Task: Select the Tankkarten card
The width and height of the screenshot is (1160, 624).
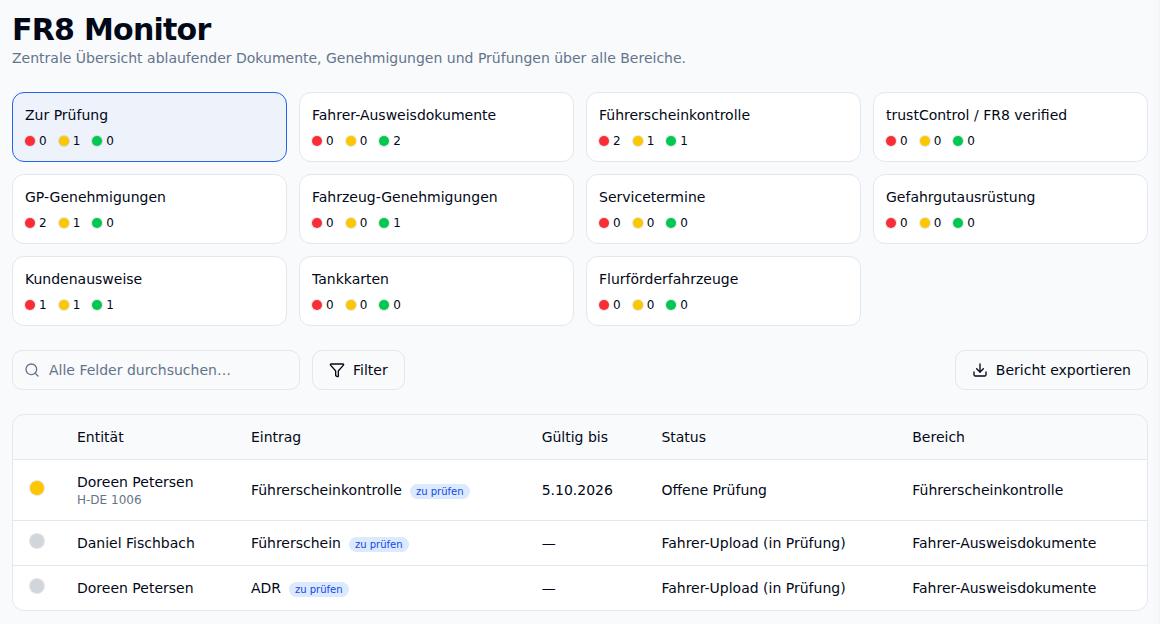Action: (436, 291)
